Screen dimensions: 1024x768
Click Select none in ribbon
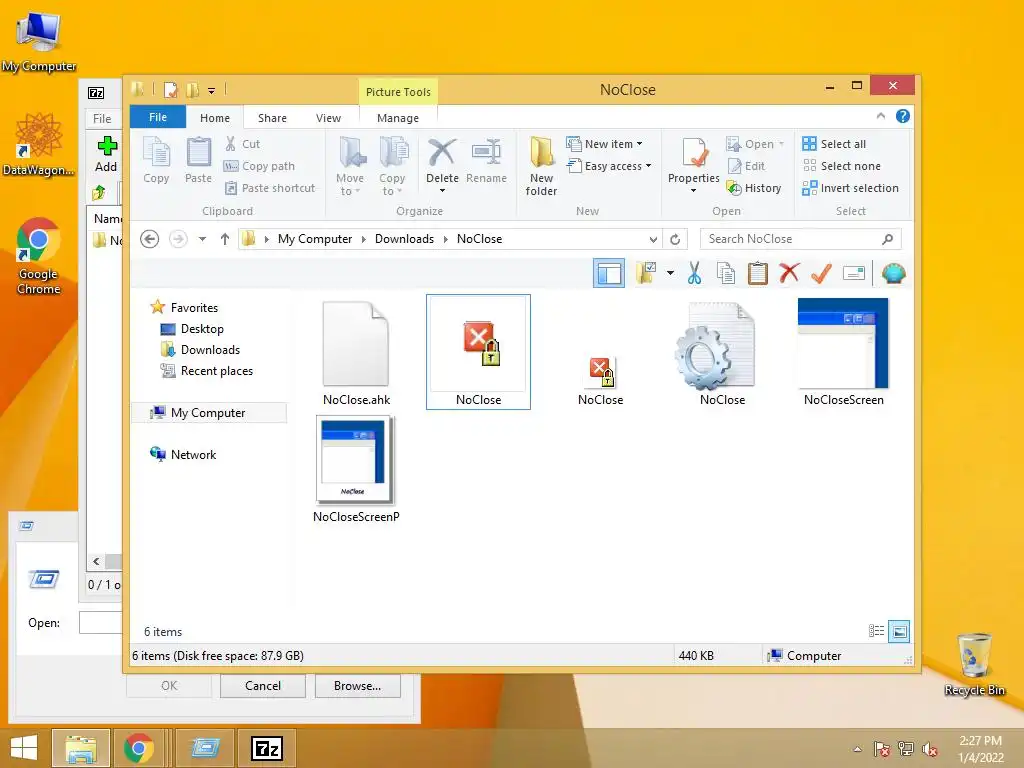842,166
